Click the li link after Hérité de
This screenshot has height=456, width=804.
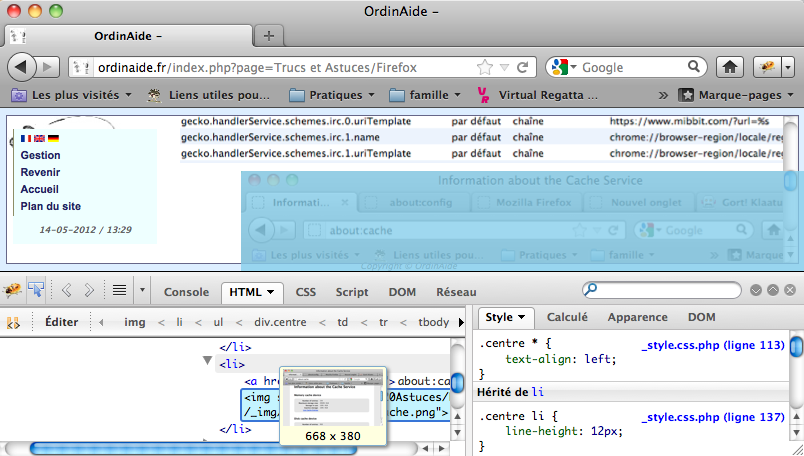(537, 392)
